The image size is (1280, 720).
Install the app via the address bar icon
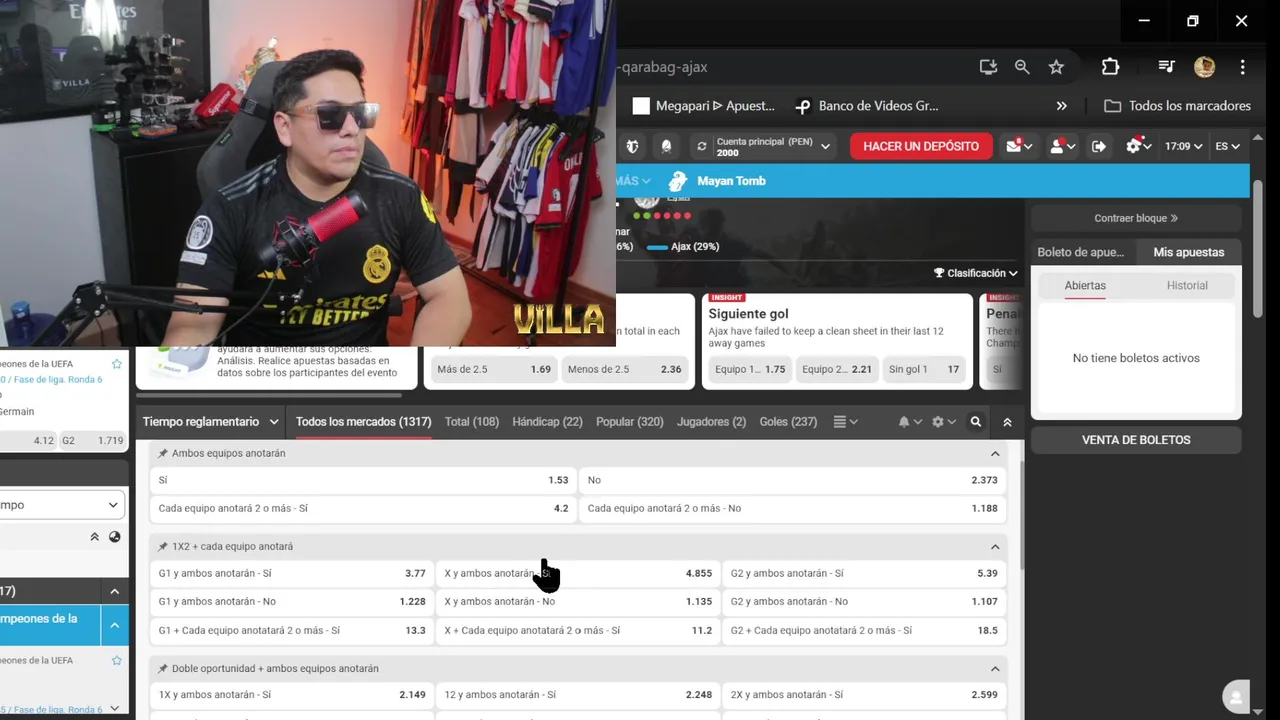coord(988,67)
